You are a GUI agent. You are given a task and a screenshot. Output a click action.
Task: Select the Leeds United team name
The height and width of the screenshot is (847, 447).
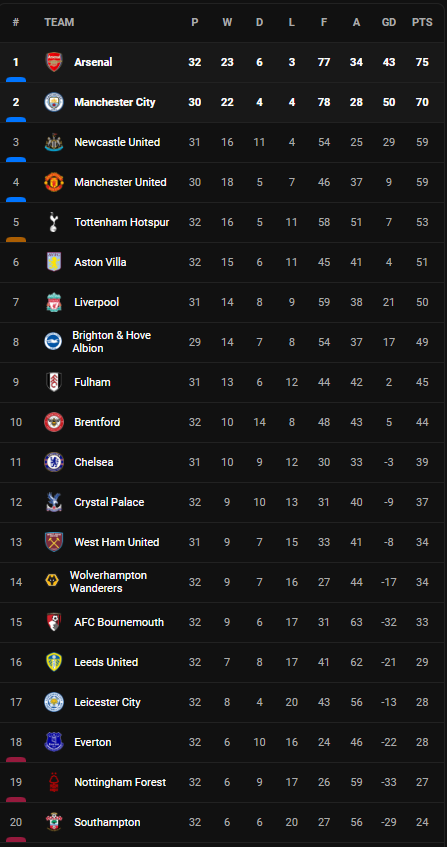tap(106, 662)
